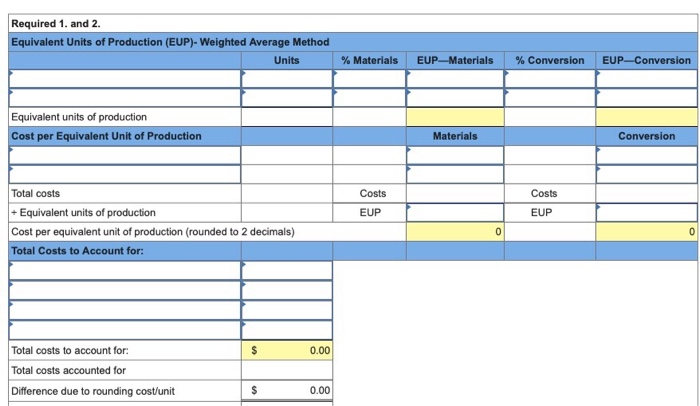Click the Conversion cell in the Total costs row

(x=647, y=193)
